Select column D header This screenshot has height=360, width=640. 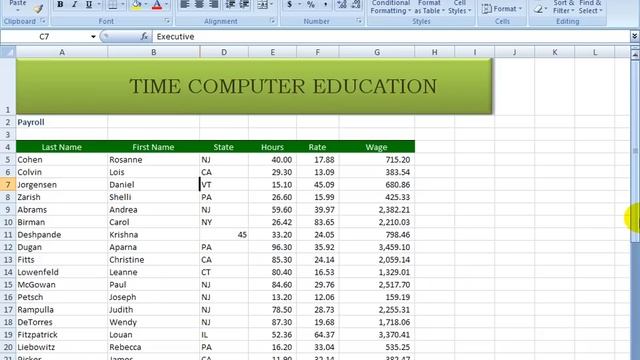pyautogui.click(x=224, y=52)
